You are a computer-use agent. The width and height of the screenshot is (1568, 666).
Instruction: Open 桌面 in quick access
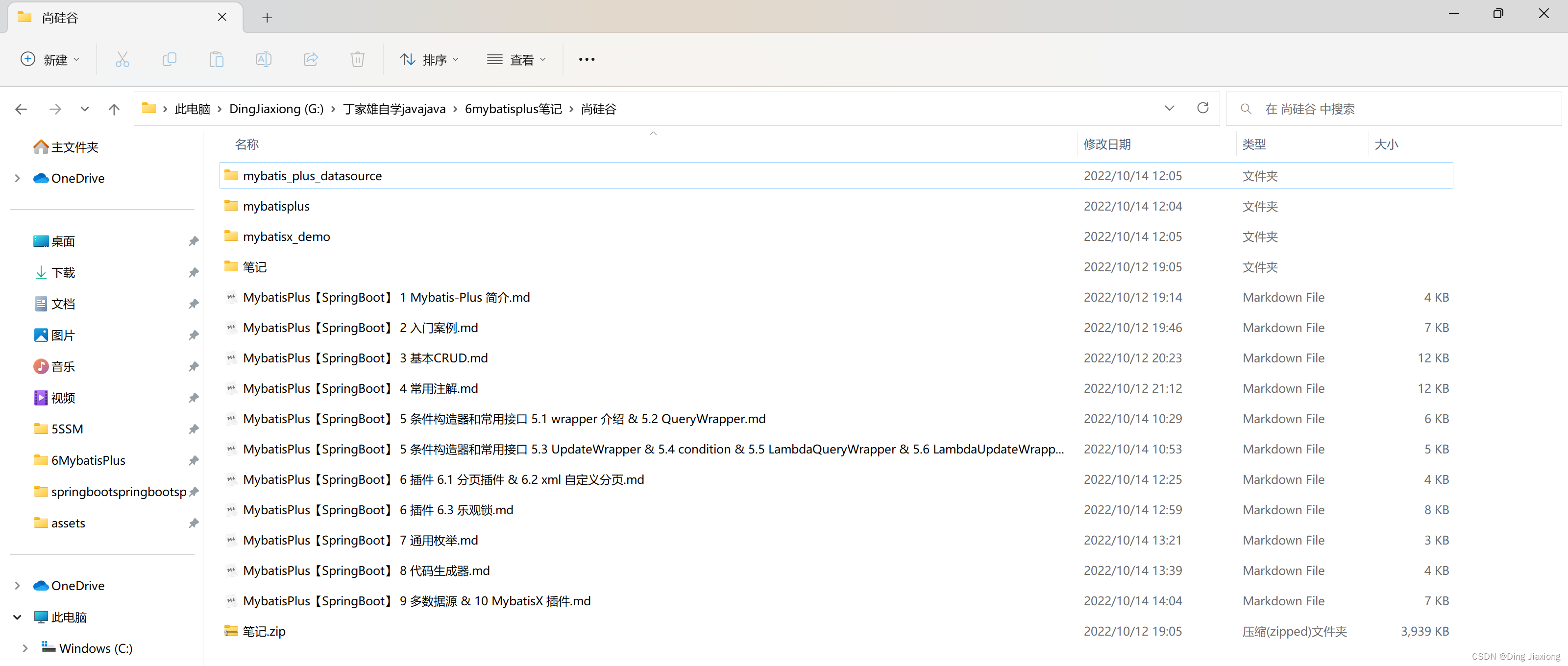(x=54, y=241)
